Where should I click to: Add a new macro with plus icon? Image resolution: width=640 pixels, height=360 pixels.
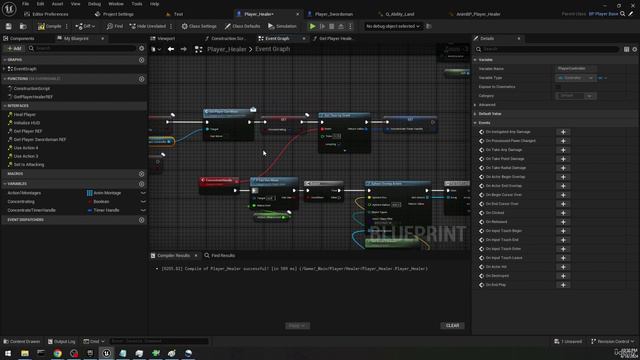[142, 173]
